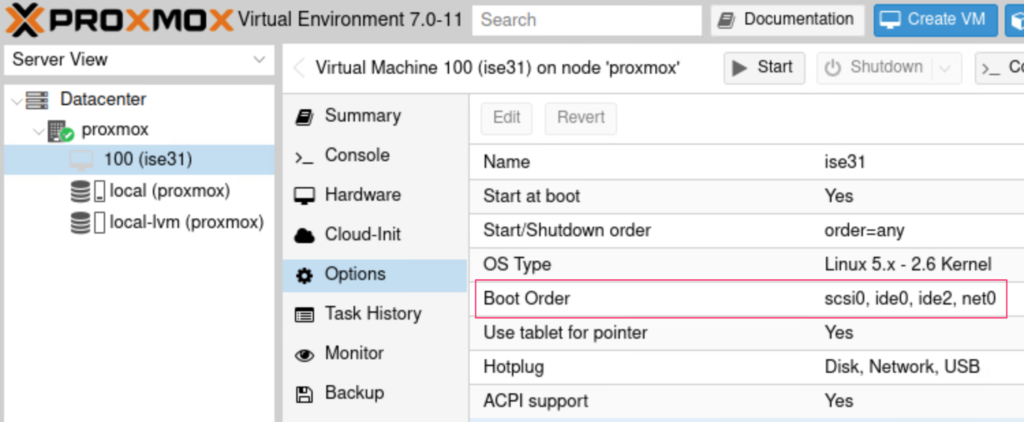Image resolution: width=1024 pixels, height=422 pixels.
Task: Select the Use tablet for pointer row
Action: click(x=746, y=333)
